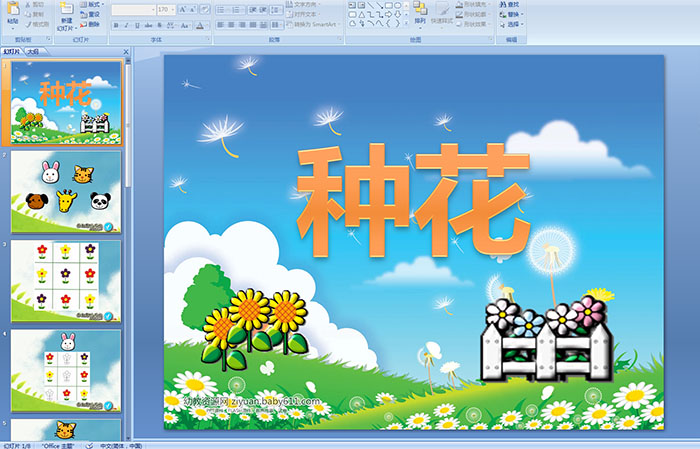Viewport: 700px width, 449px height.
Task: Click the Cut (剪切) scissors icon
Action: 28,4
